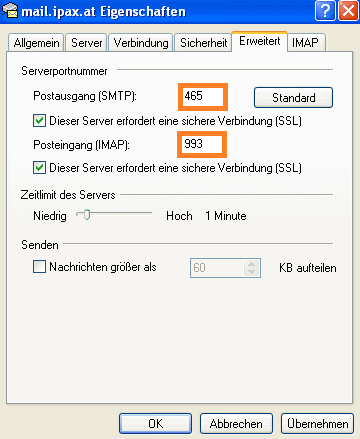Open the Server tab
The image size is (360, 439).
(x=86, y=43)
